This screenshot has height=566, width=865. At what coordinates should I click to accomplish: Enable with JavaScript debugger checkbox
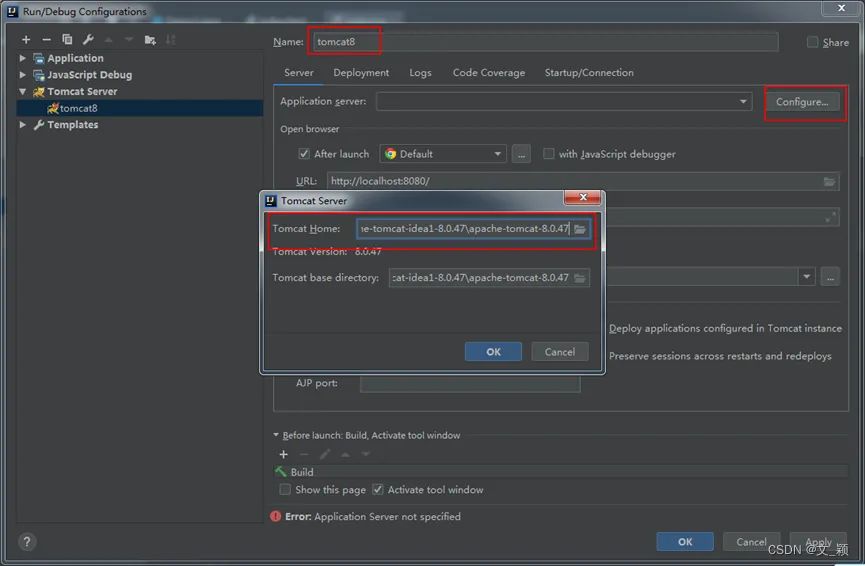(548, 154)
